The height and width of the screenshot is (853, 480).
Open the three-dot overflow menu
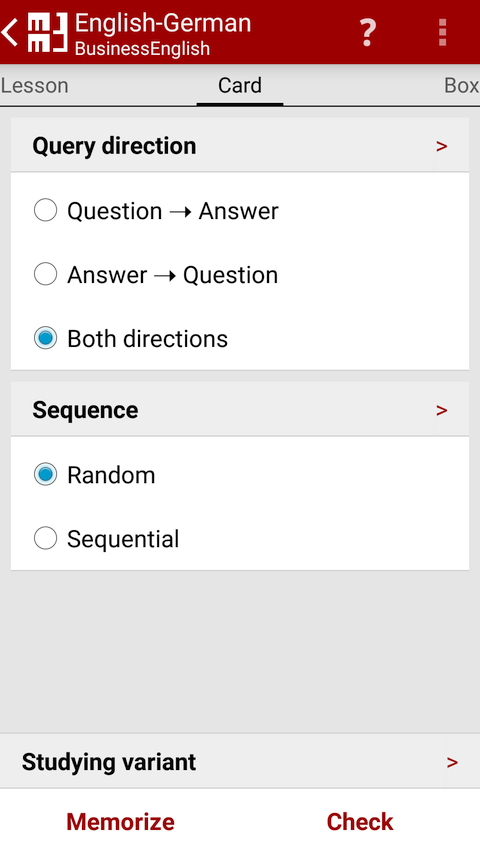tap(442, 33)
